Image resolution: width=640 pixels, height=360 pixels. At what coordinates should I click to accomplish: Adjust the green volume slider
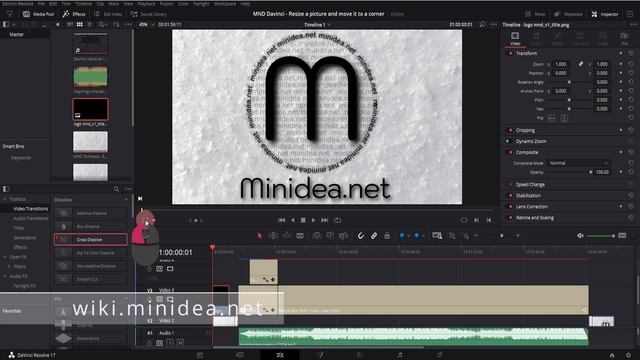point(601,236)
